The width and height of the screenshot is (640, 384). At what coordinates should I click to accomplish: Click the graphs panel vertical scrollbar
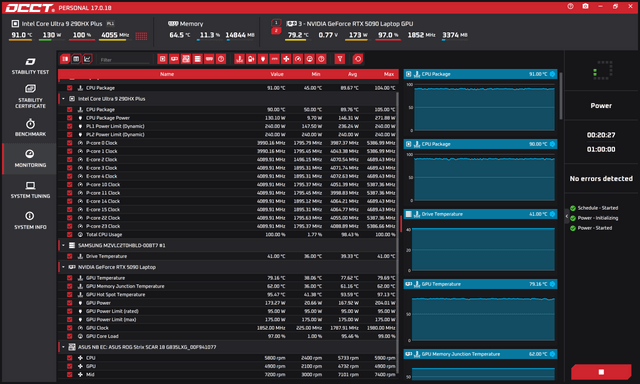click(561, 96)
